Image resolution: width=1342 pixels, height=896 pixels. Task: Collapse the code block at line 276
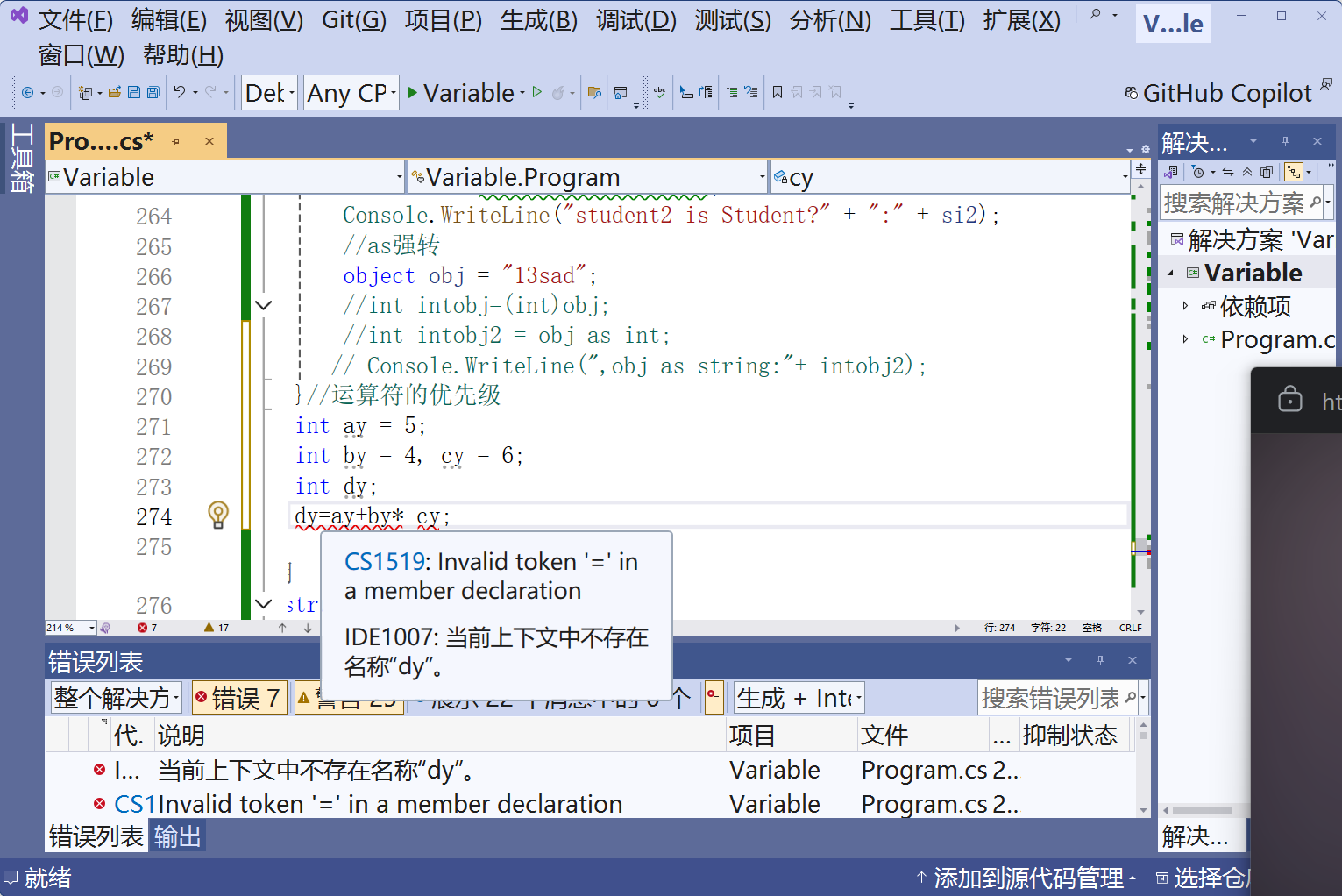[263, 604]
